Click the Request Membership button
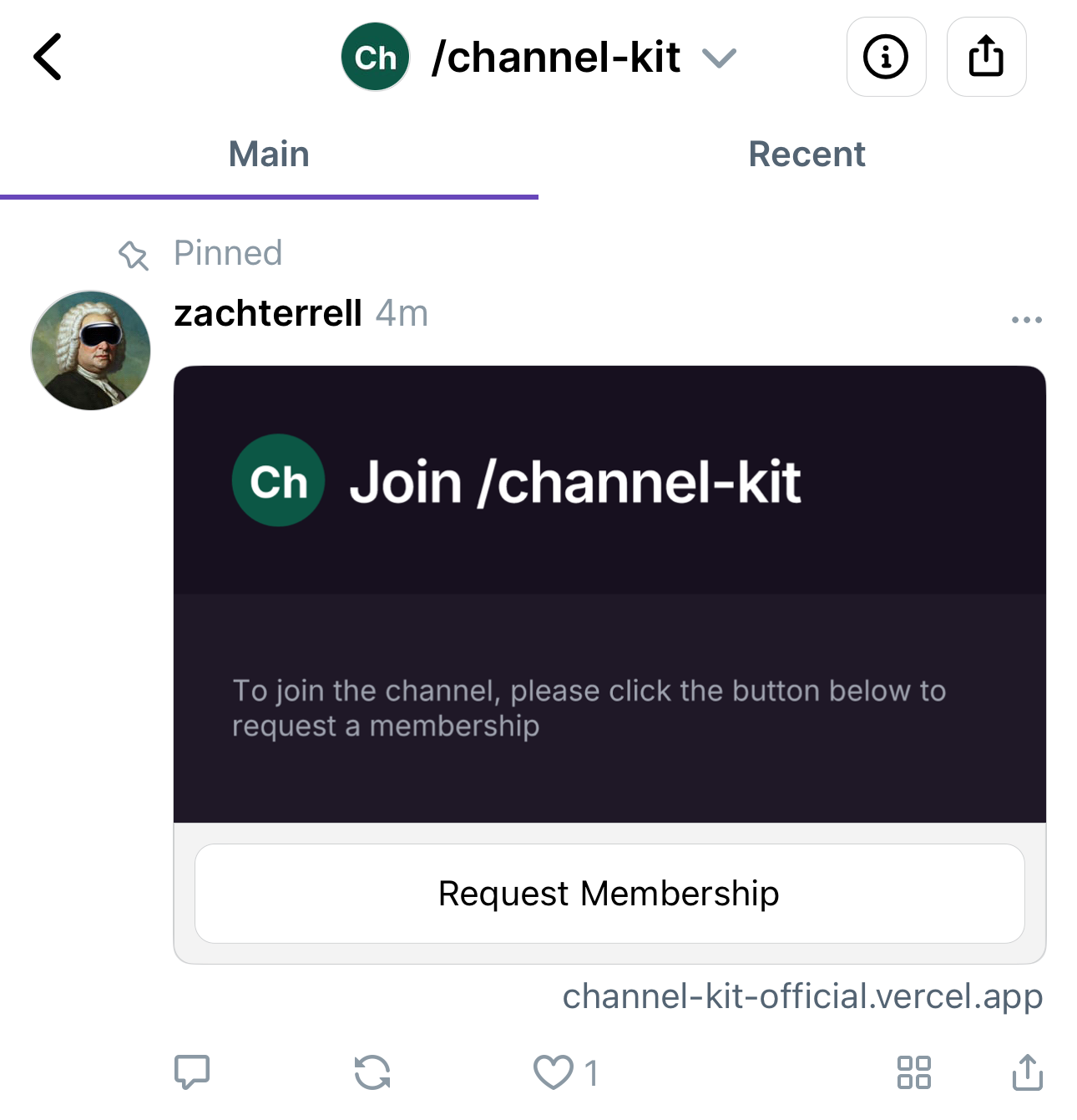Image resolution: width=1077 pixels, height=1120 pixels. (x=609, y=893)
